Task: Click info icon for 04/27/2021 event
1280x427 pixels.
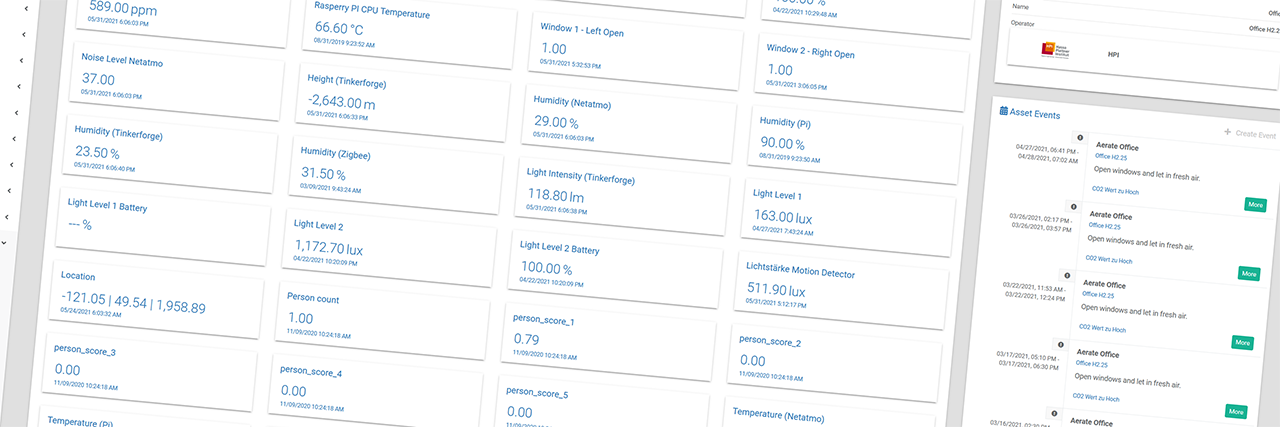Action: pos(1080,138)
